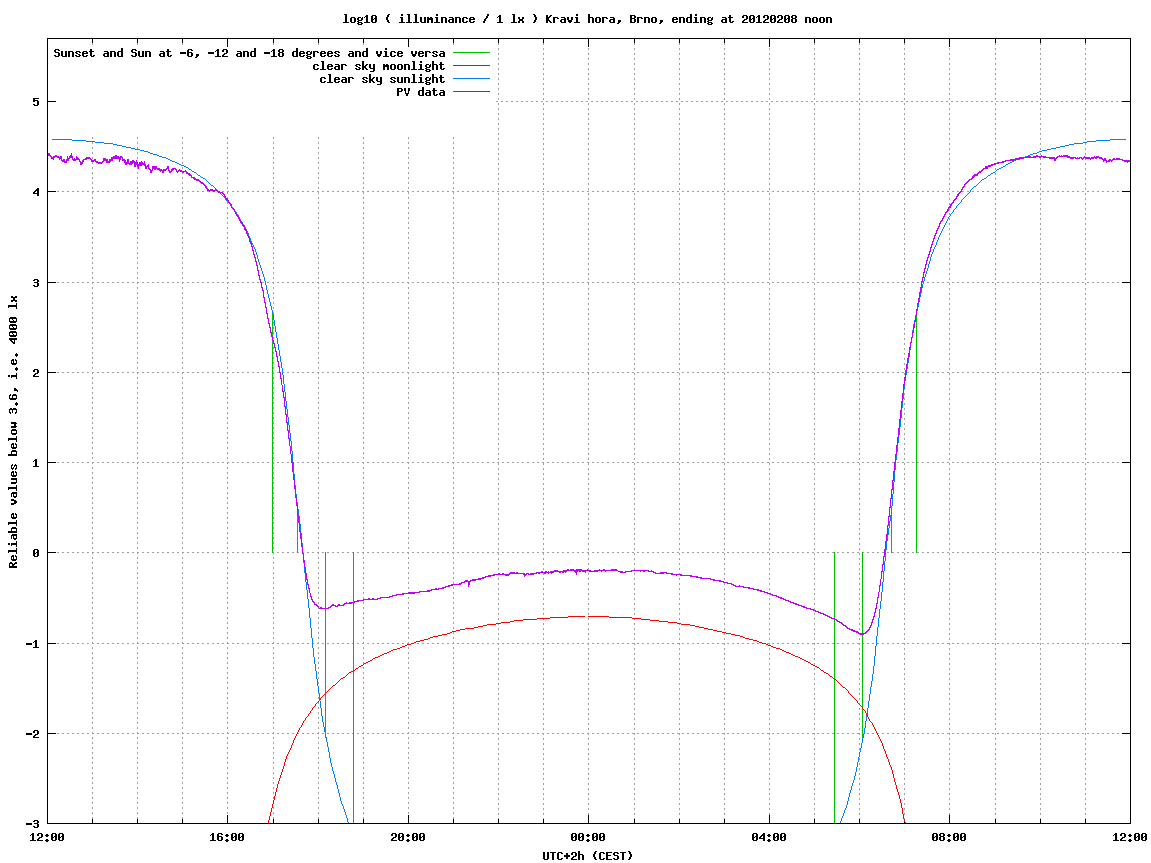This screenshot has height=863, width=1151.
Task: Click y-axis tick label 3
Action: coord(35,283)
